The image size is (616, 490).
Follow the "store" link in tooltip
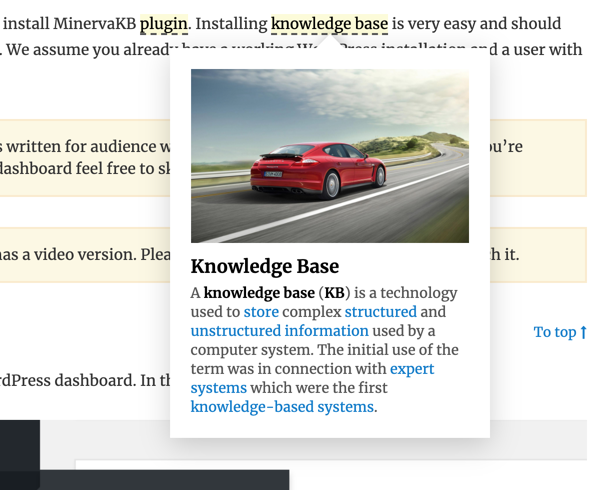261,312
